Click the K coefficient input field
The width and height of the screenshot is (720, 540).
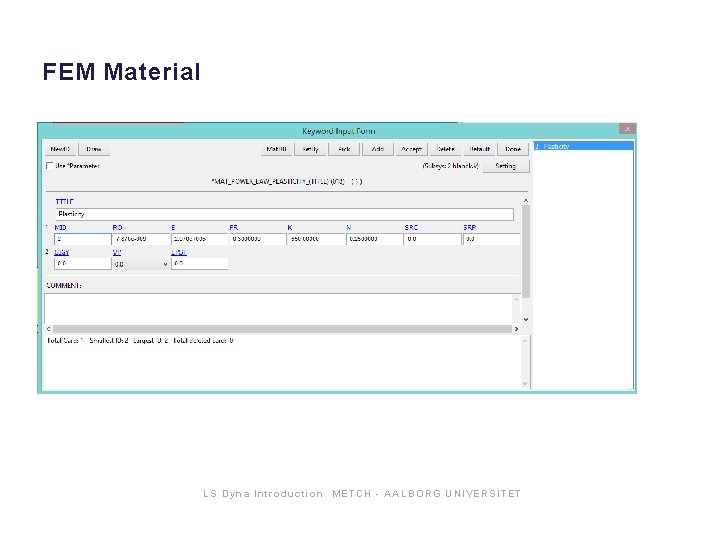(316, 239)
